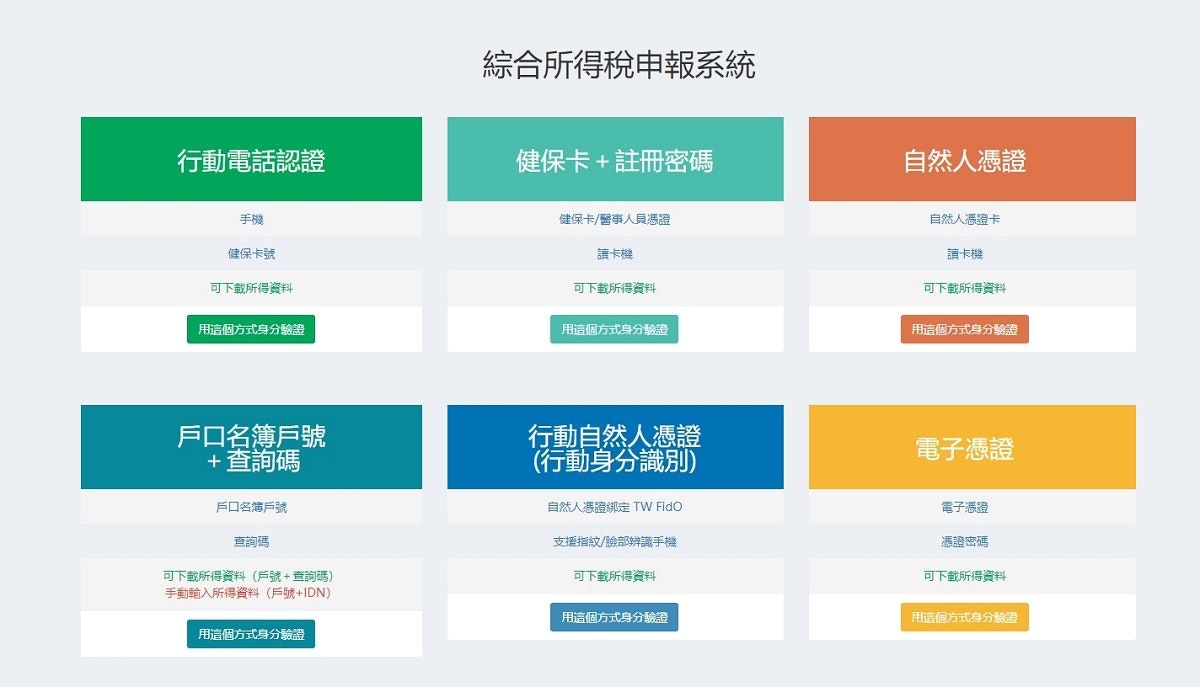Click the 健保卡號 row
The height and width of the screenshot is (687, 1200).
(x=251, y=254)
